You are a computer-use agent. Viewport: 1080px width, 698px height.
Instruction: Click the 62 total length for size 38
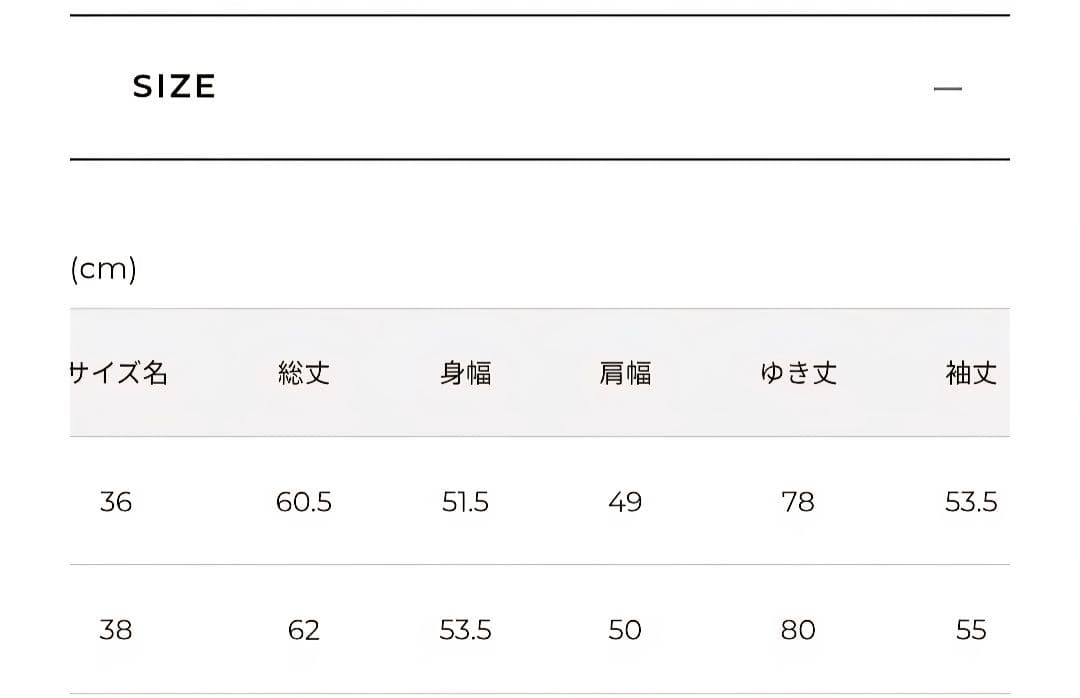pos(303,630)
